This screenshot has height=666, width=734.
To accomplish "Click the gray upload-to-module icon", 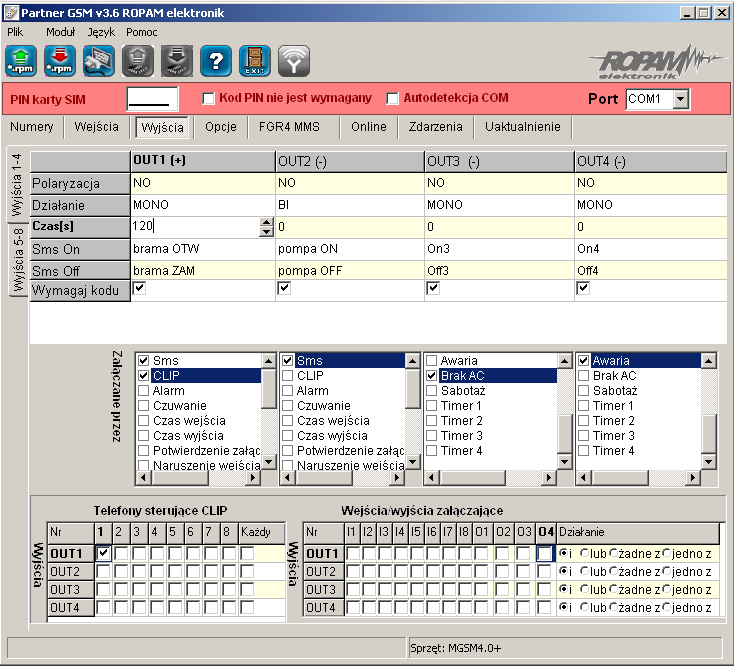I will 138,61.
